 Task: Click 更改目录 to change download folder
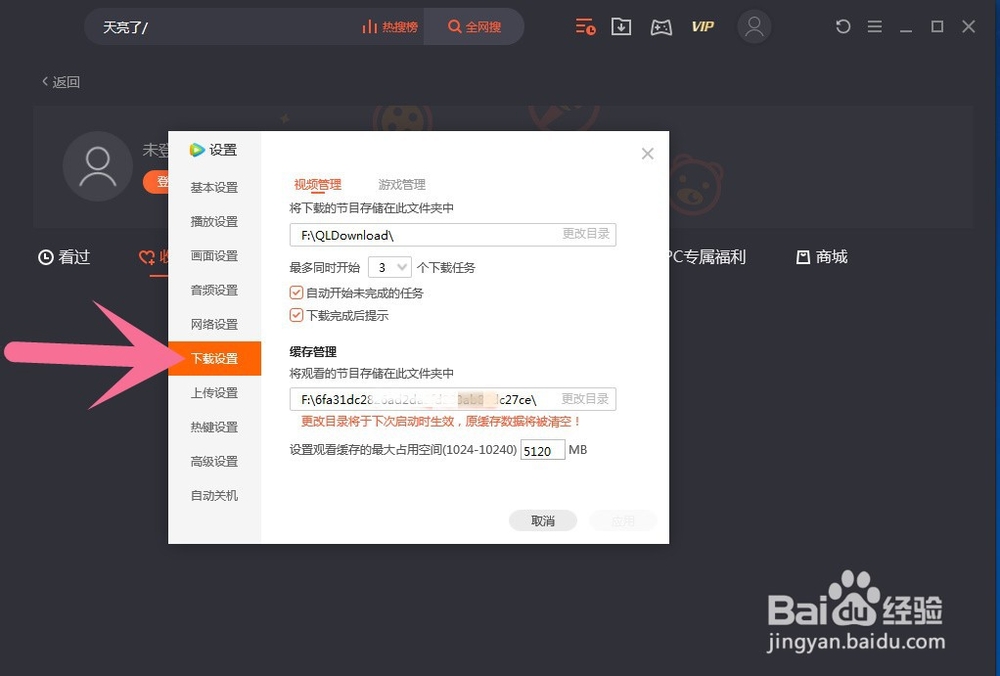pos(585,233)
